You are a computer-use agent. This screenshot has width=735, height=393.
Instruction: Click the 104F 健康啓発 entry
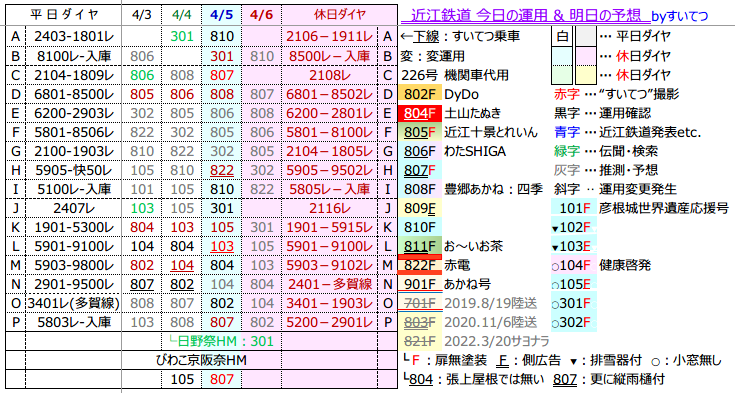coord(602,265)
